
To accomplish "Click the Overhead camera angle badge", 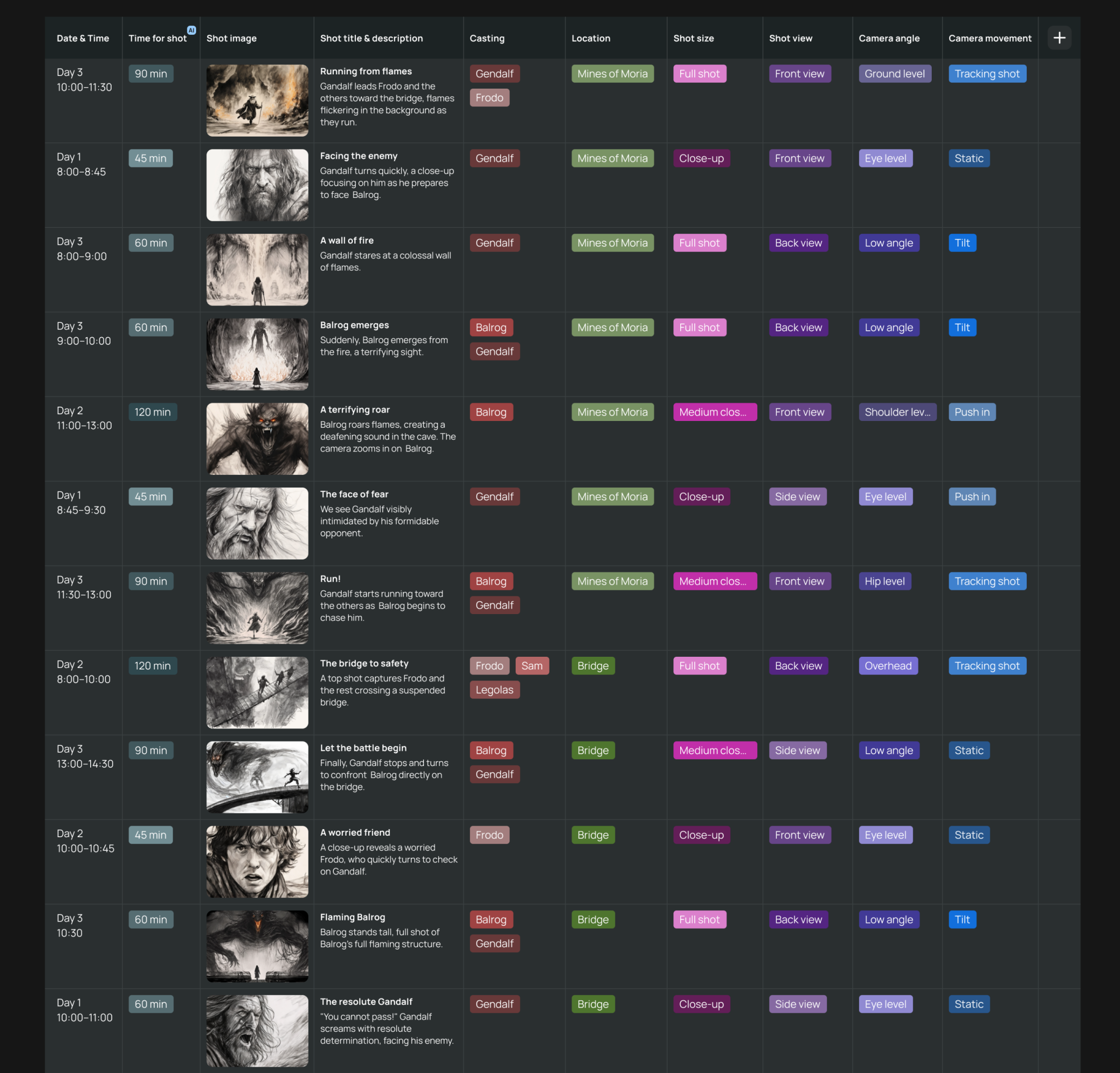I will coord(887,665).
